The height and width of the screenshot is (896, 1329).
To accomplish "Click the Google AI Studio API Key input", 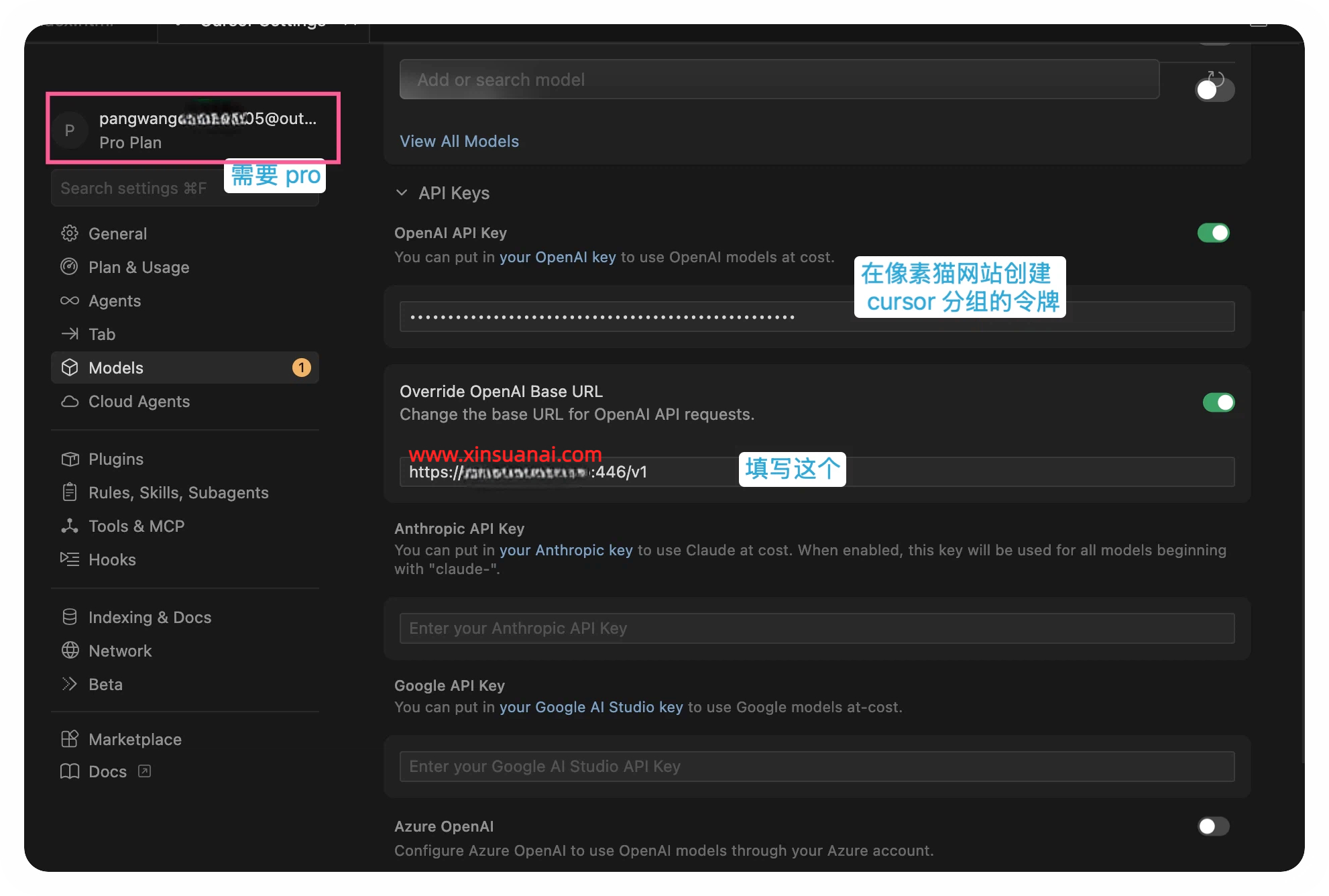I will 817,767.
